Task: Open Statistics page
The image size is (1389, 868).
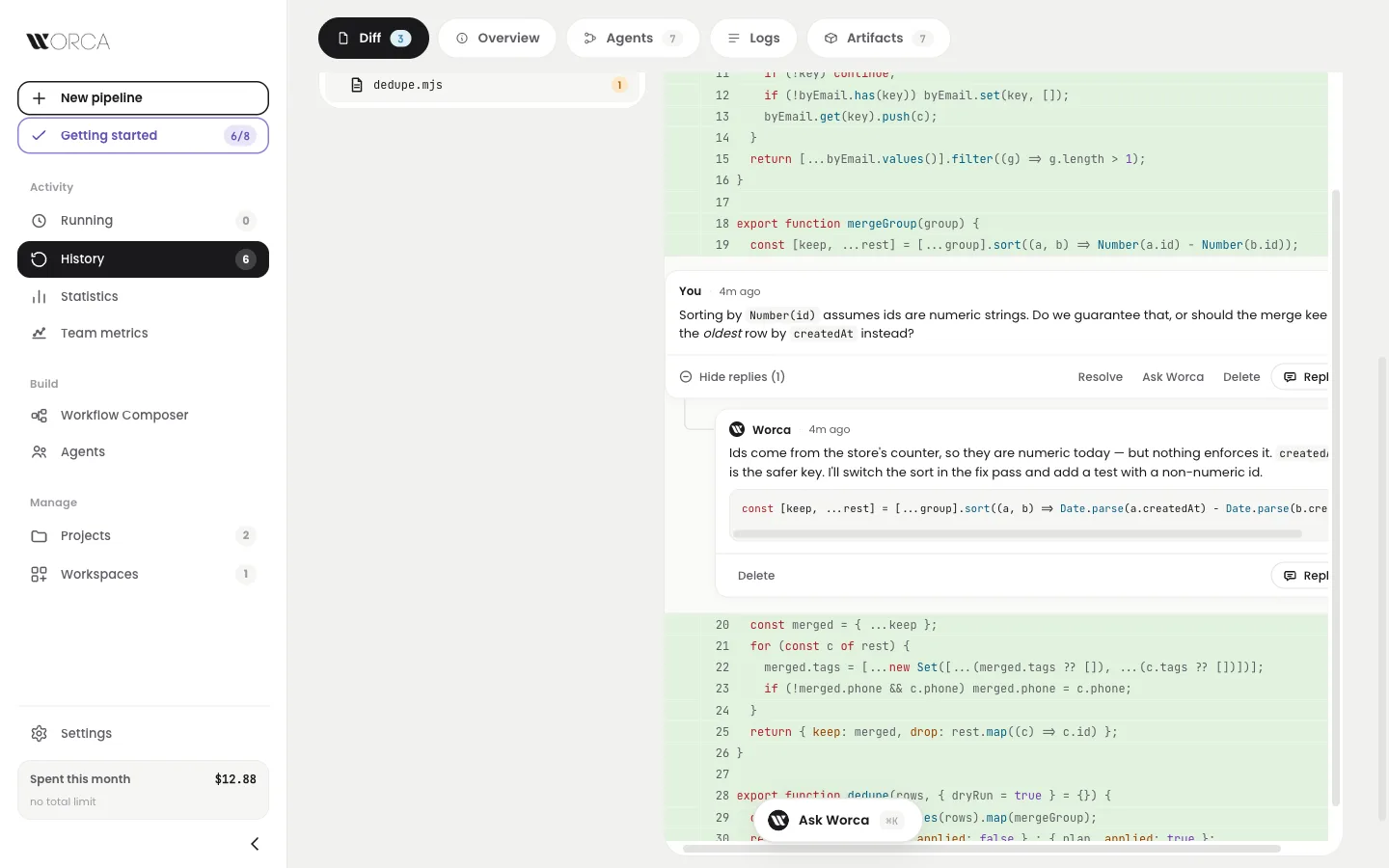Action: (143, 297)
